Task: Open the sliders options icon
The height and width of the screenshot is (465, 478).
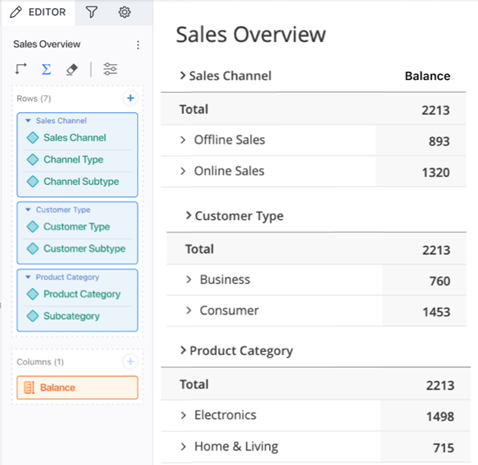Action: pos(110,69)
